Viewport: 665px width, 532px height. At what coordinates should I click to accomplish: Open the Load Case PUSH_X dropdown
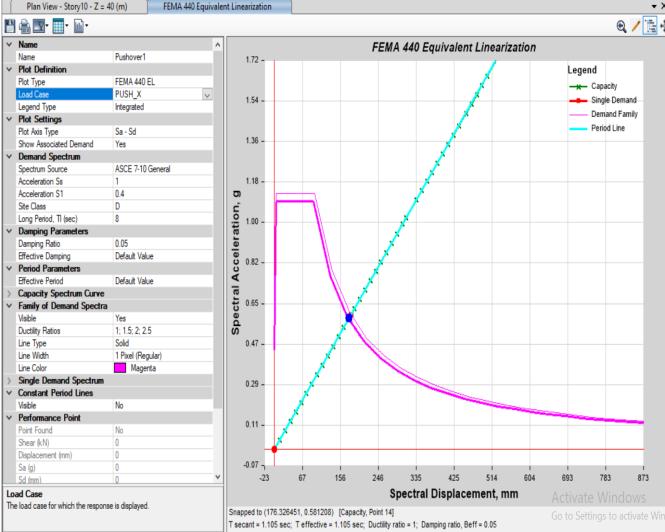coord(207,95)
